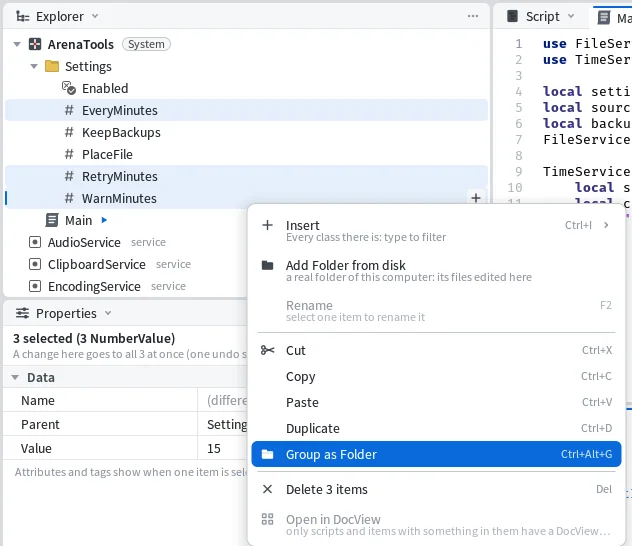Screen dimensions: 632x546
Task: Click the hash icon beside RetryMinutes
Action: (69, 176)
